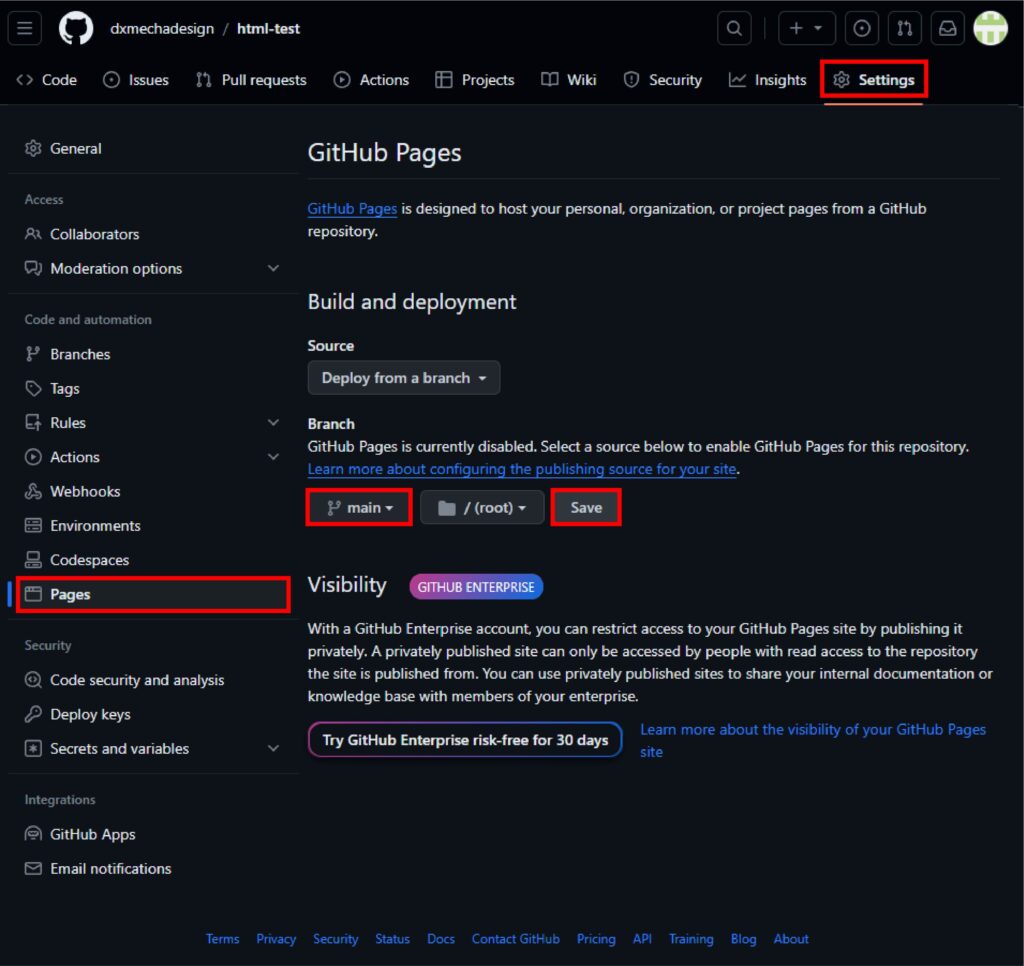
Task: Expand the Rules chevron
Action: 274,423
